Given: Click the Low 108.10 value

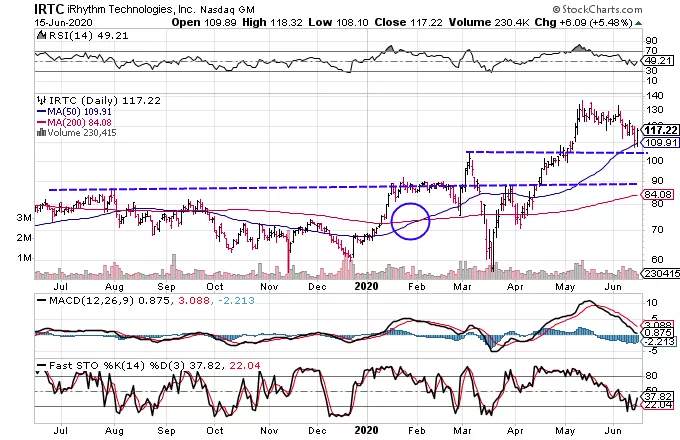Looking at the screenshot, I should tap(338, 23).
